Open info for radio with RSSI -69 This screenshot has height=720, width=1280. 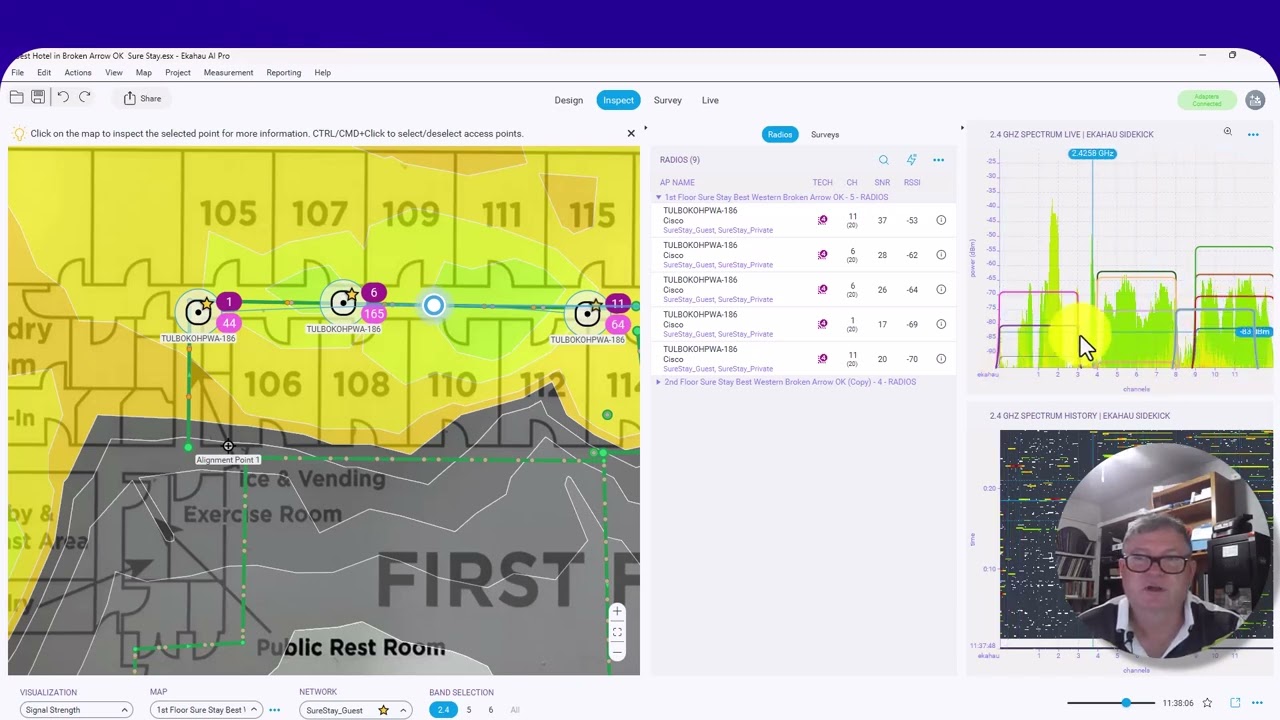pos(941,324)
